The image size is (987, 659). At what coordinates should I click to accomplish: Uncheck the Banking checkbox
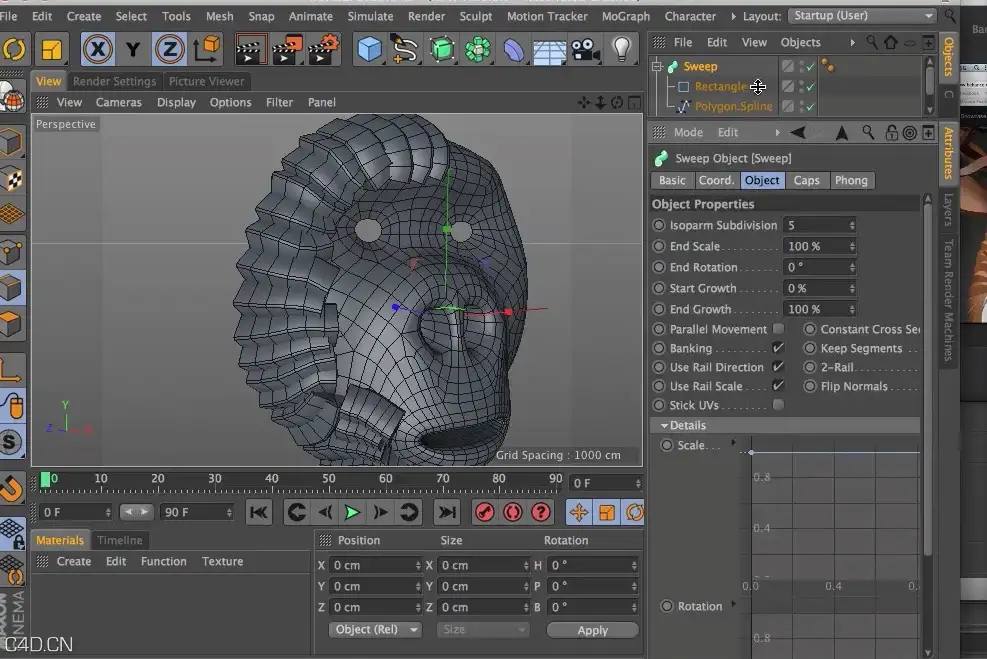[779, 347]
